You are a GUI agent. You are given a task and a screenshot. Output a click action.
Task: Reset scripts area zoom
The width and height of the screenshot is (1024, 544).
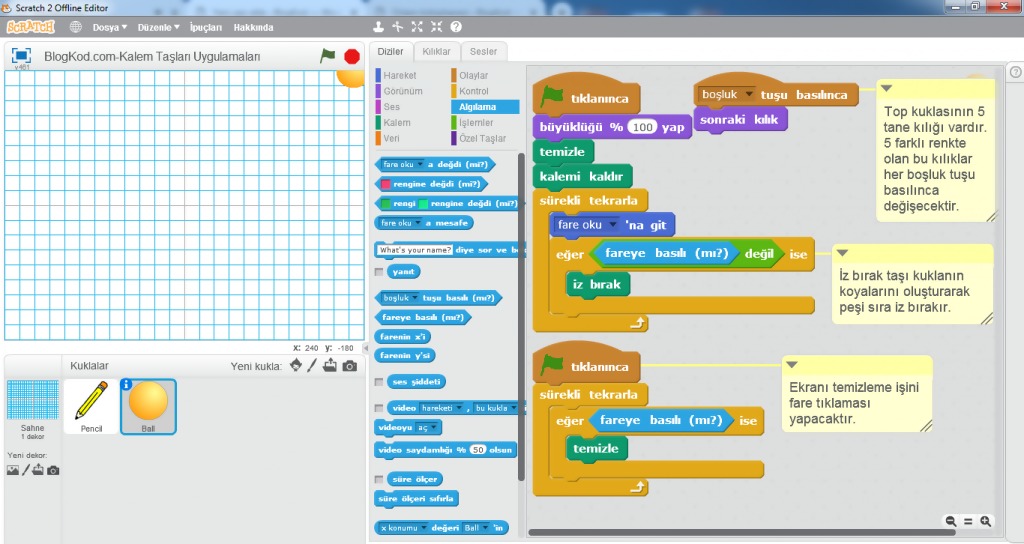968,521
